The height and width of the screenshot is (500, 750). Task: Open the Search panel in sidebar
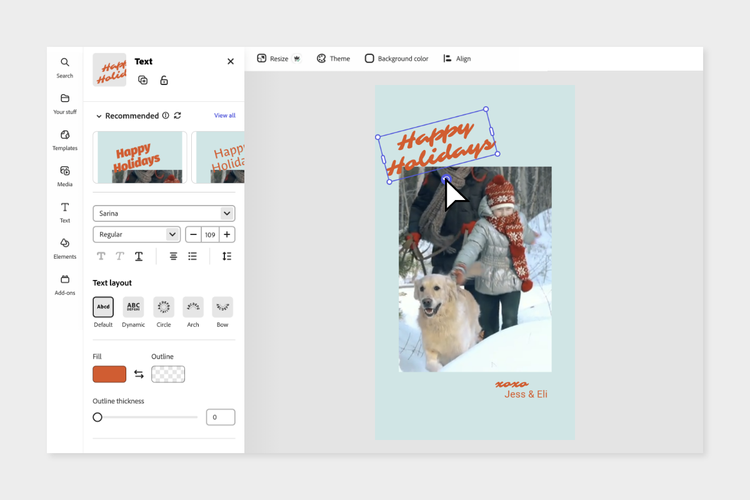pyautogui.click(x=65, y=67)
